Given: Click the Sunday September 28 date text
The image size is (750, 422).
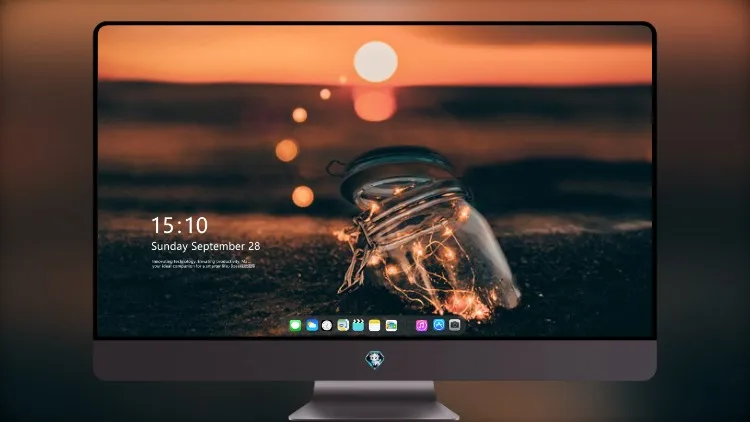Looking at the screenshot, I should [x=206, y=246].
